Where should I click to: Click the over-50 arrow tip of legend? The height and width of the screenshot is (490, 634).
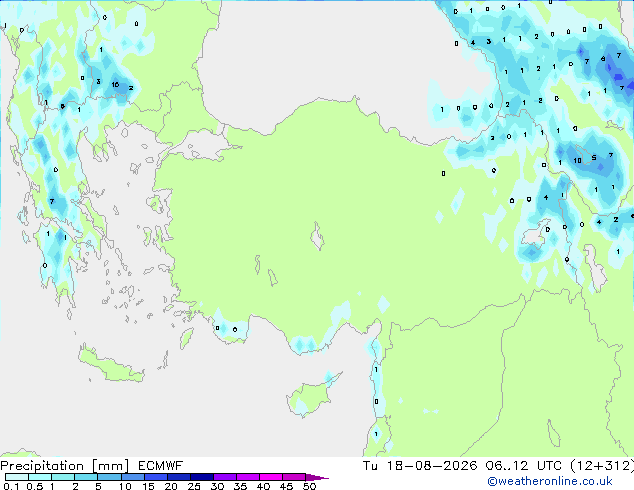[317, 477]
